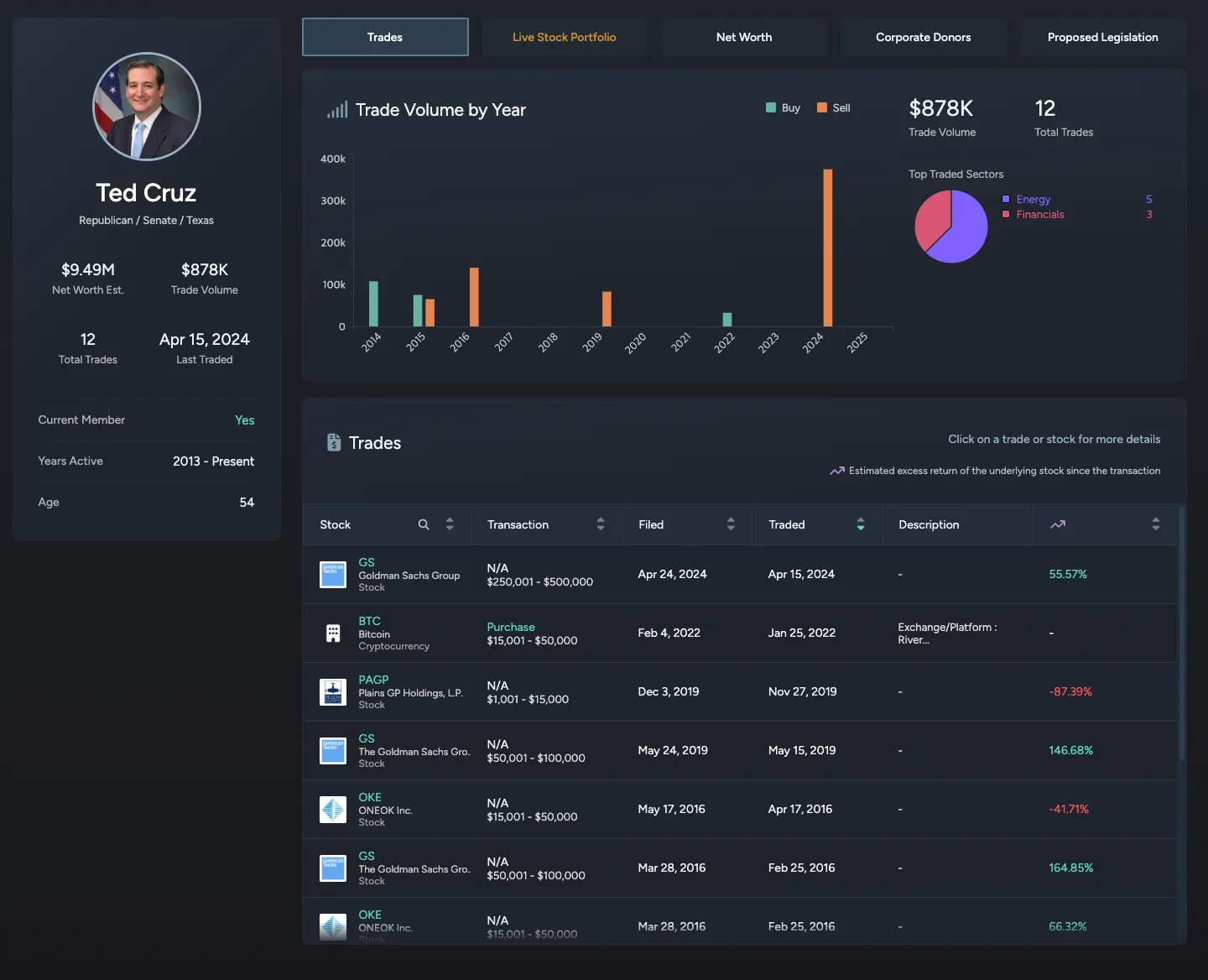Toggle the Buy legend series
The width and height of the screenshot is (1208, 980).
783,107
